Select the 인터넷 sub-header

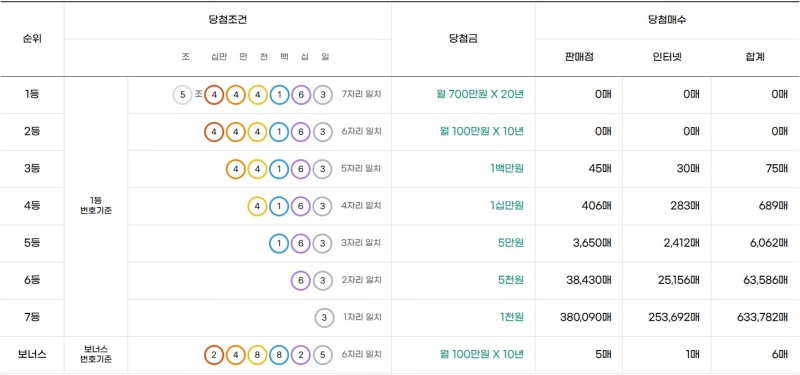coord(667,58)
